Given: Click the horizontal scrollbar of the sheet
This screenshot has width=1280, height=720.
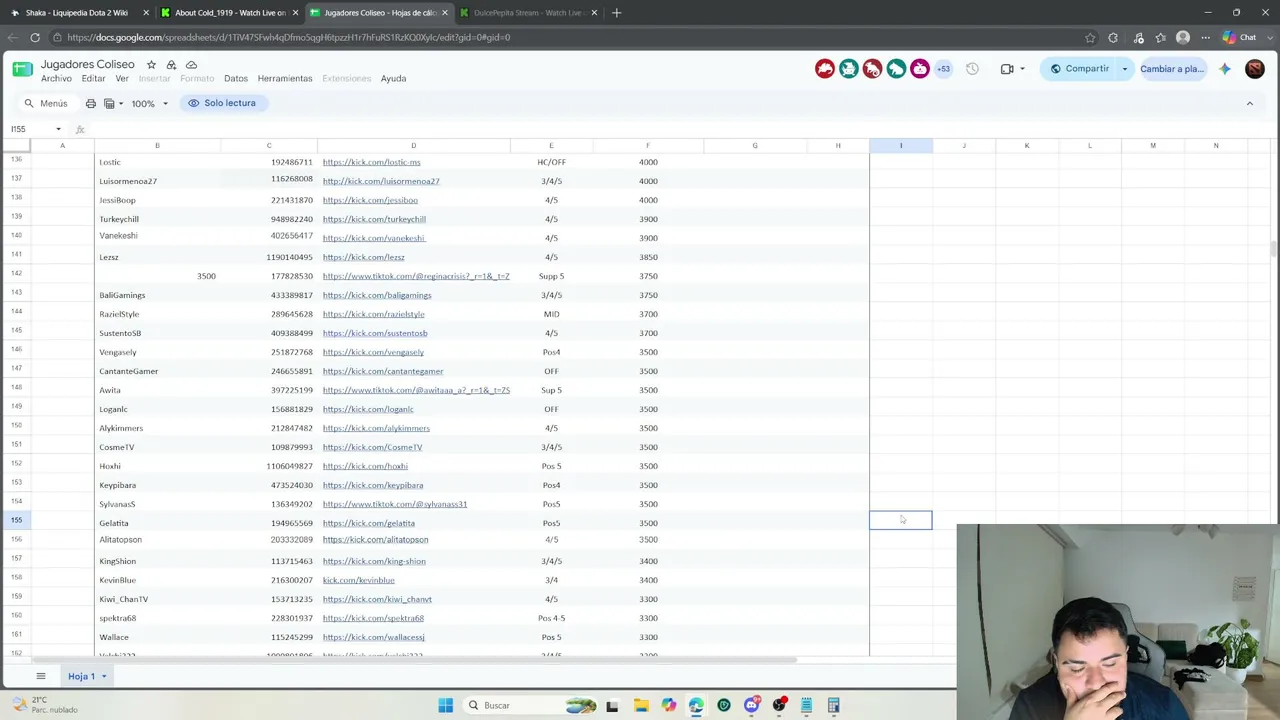Looking at the screenshot, I should coord(415,660).
